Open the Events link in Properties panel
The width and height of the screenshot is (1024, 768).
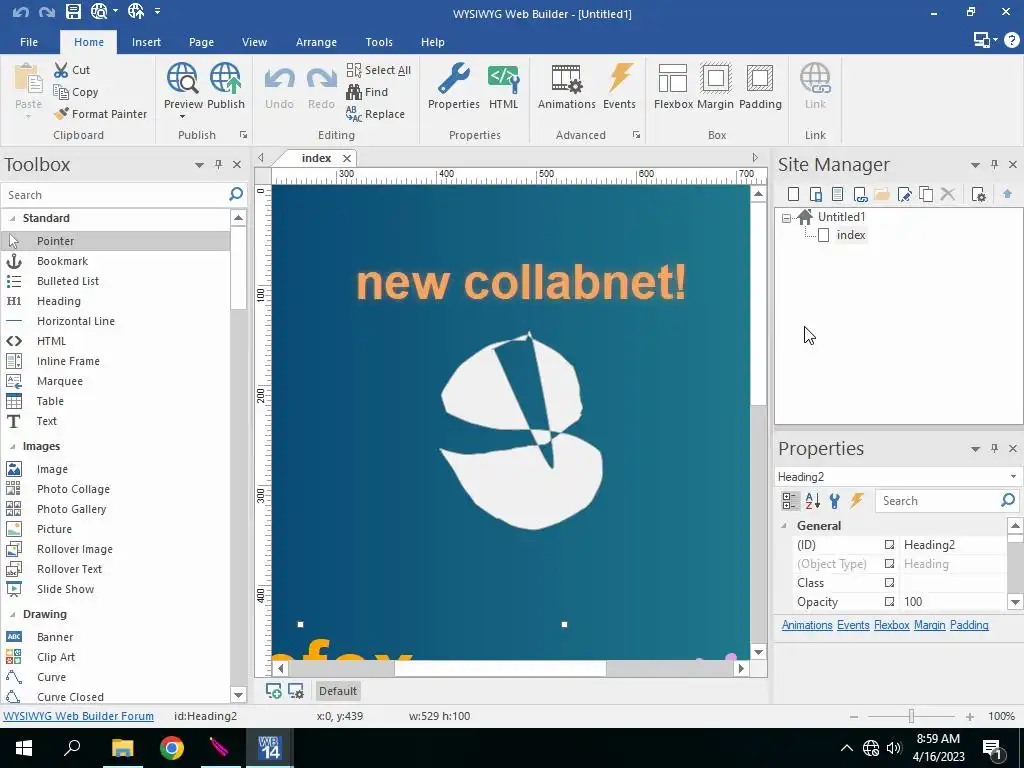[853, 625]
